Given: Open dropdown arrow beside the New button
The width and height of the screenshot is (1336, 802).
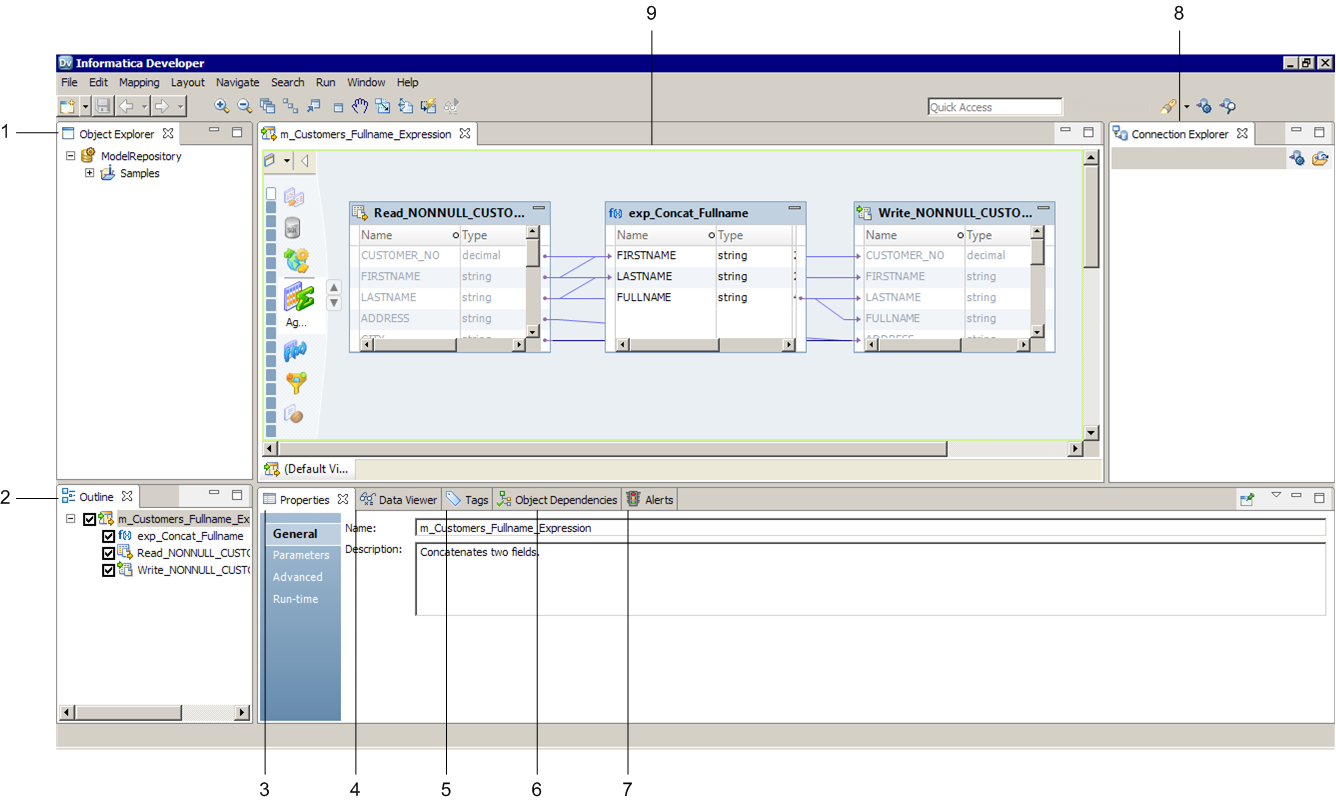Looking at the screenshot, I should pyautogui.click(x=86, y=106).
